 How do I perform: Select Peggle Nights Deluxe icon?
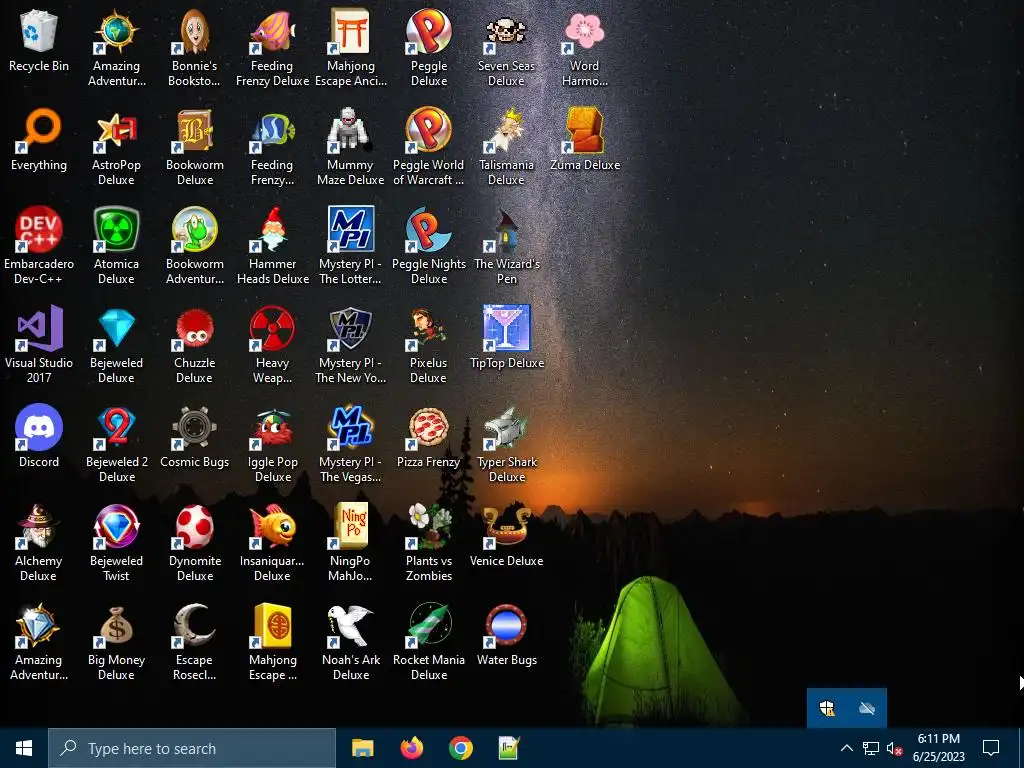point(429,229)
